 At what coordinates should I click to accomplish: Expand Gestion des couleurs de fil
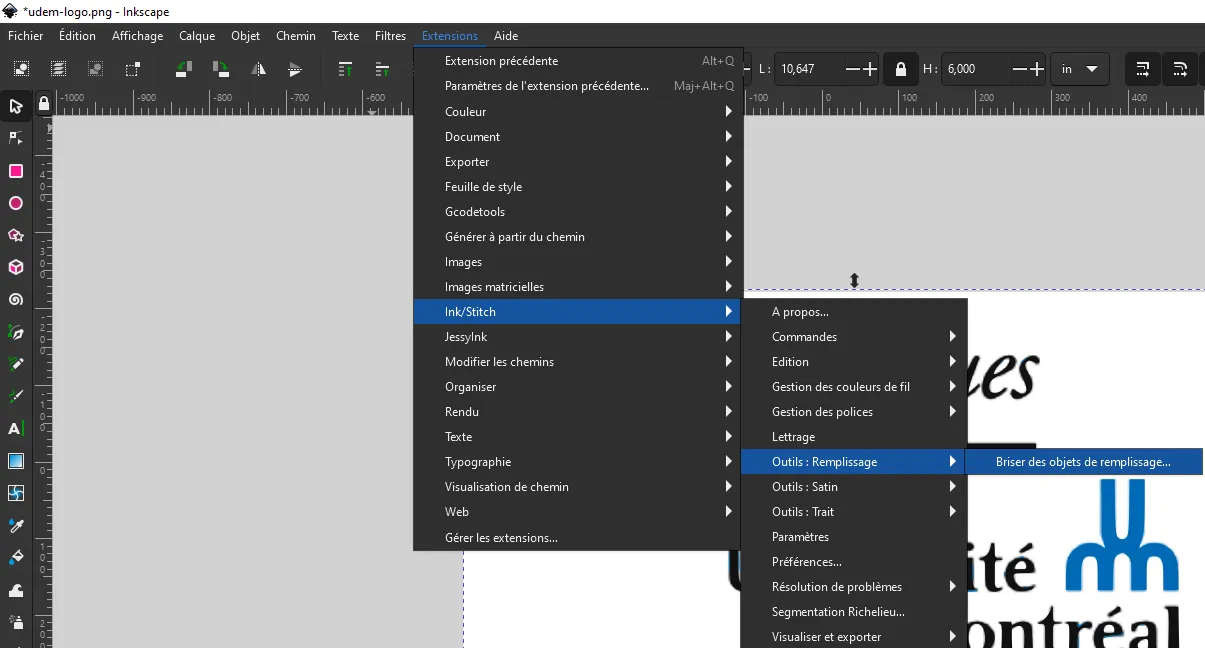[854, 387]
